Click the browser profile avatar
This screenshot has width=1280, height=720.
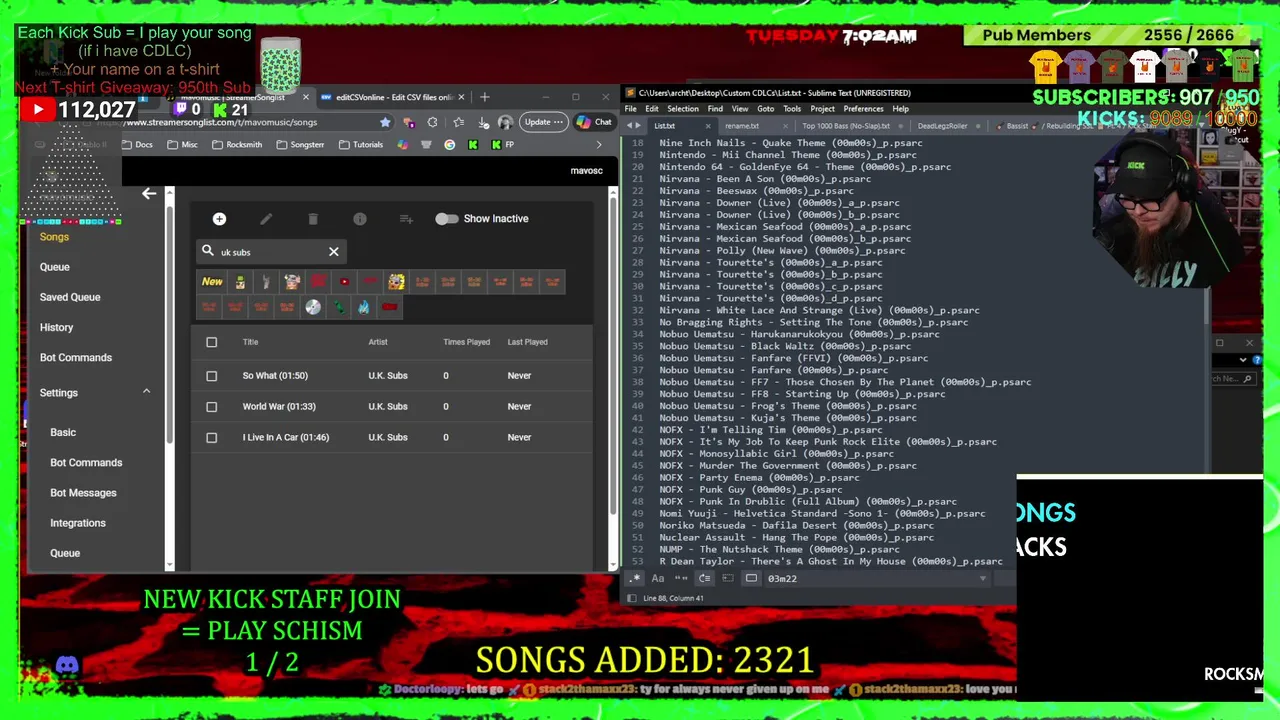(x=506, y=122)
